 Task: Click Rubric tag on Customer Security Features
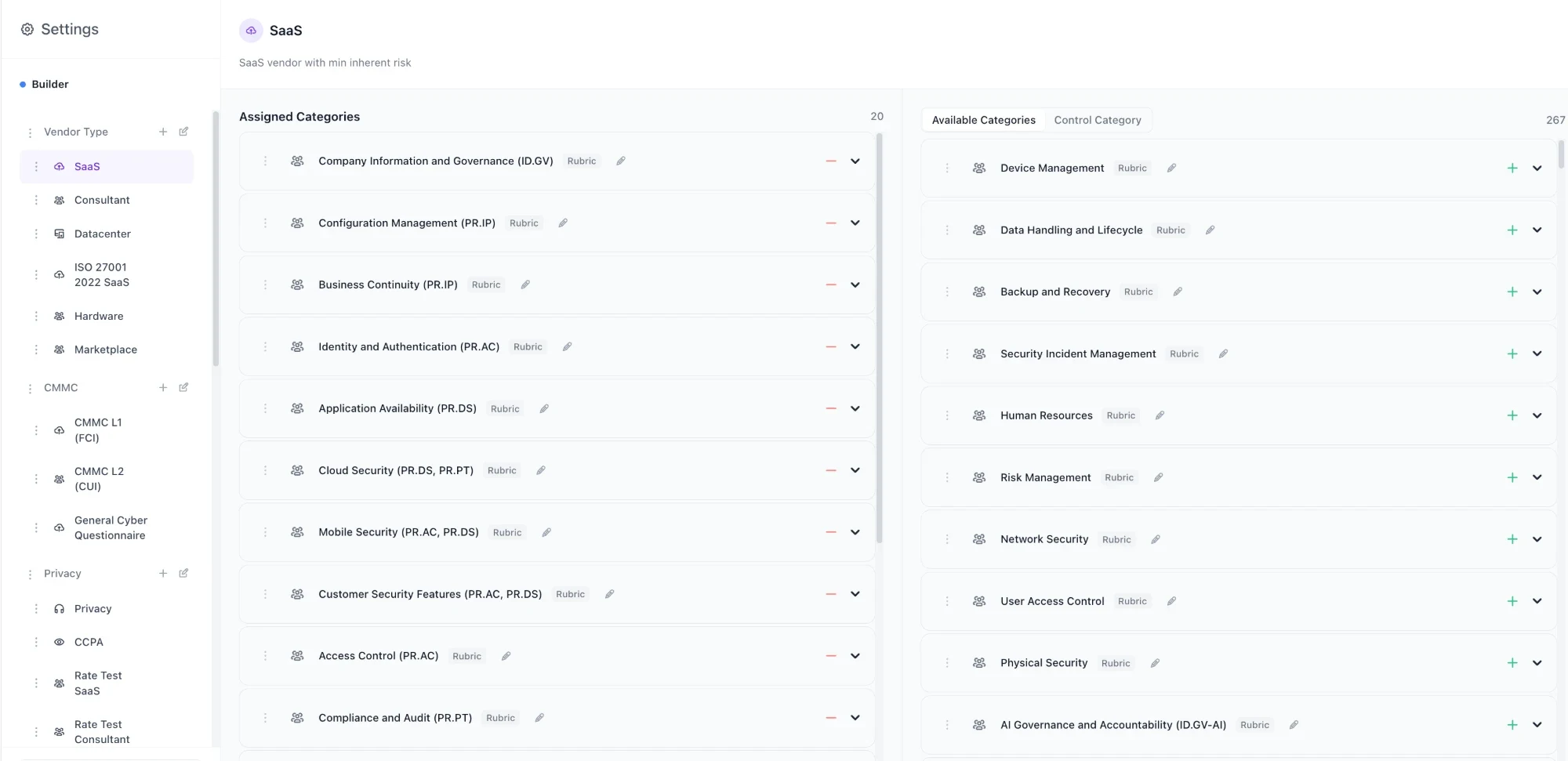pos(570,594)
